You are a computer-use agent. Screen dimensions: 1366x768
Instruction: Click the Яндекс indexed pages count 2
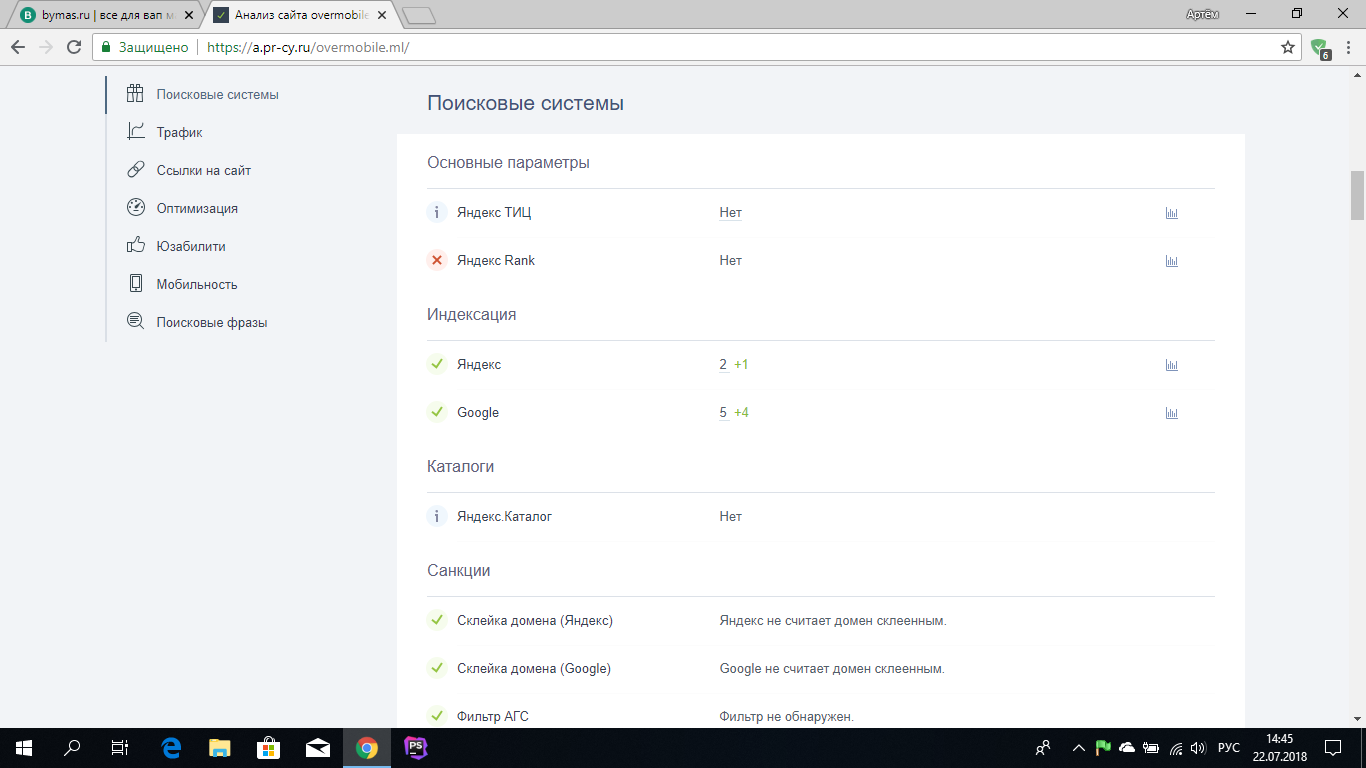click(x=723, y=364)
